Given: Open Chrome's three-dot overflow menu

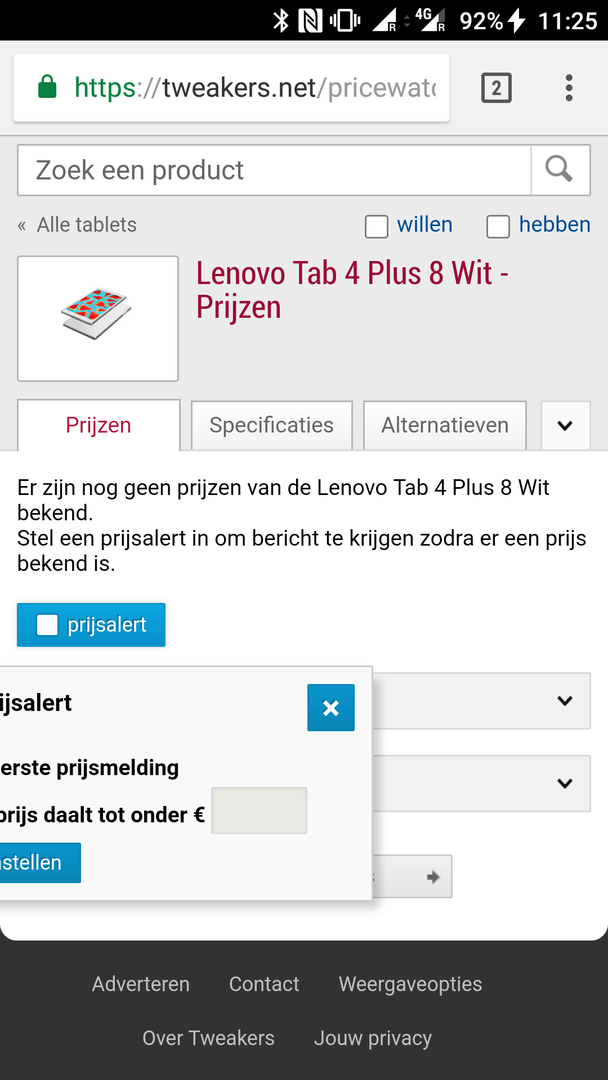Looking at the screenshot, I should tap(568, 88).
